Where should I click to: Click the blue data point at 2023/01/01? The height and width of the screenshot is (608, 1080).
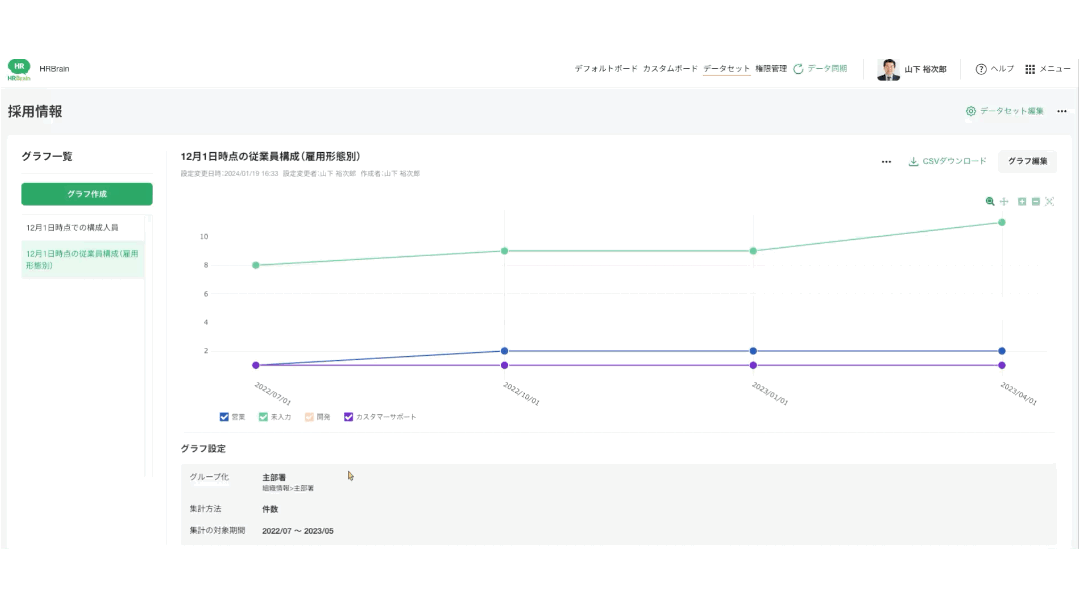[753, 351]
